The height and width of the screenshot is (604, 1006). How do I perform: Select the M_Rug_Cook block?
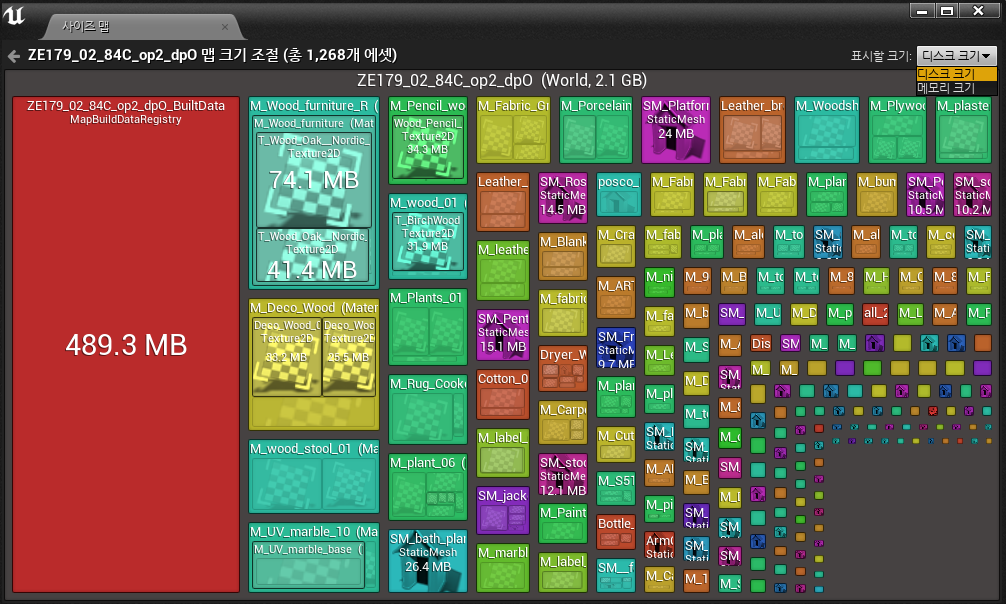[428, 410]
